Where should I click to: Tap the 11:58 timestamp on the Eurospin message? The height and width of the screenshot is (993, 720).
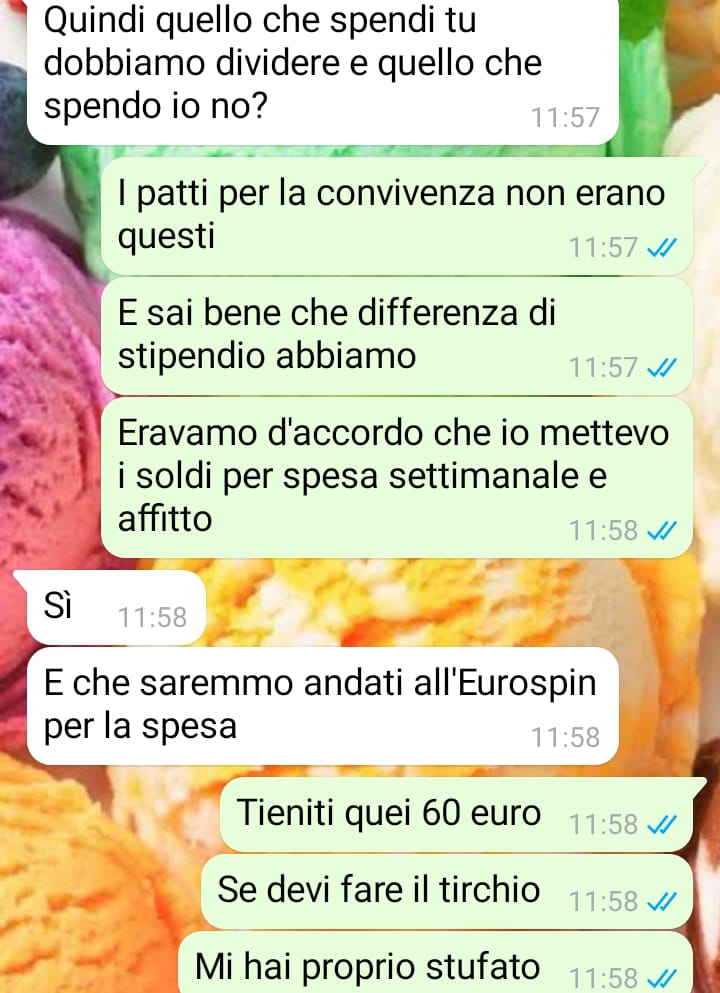[x=565, y=738]
